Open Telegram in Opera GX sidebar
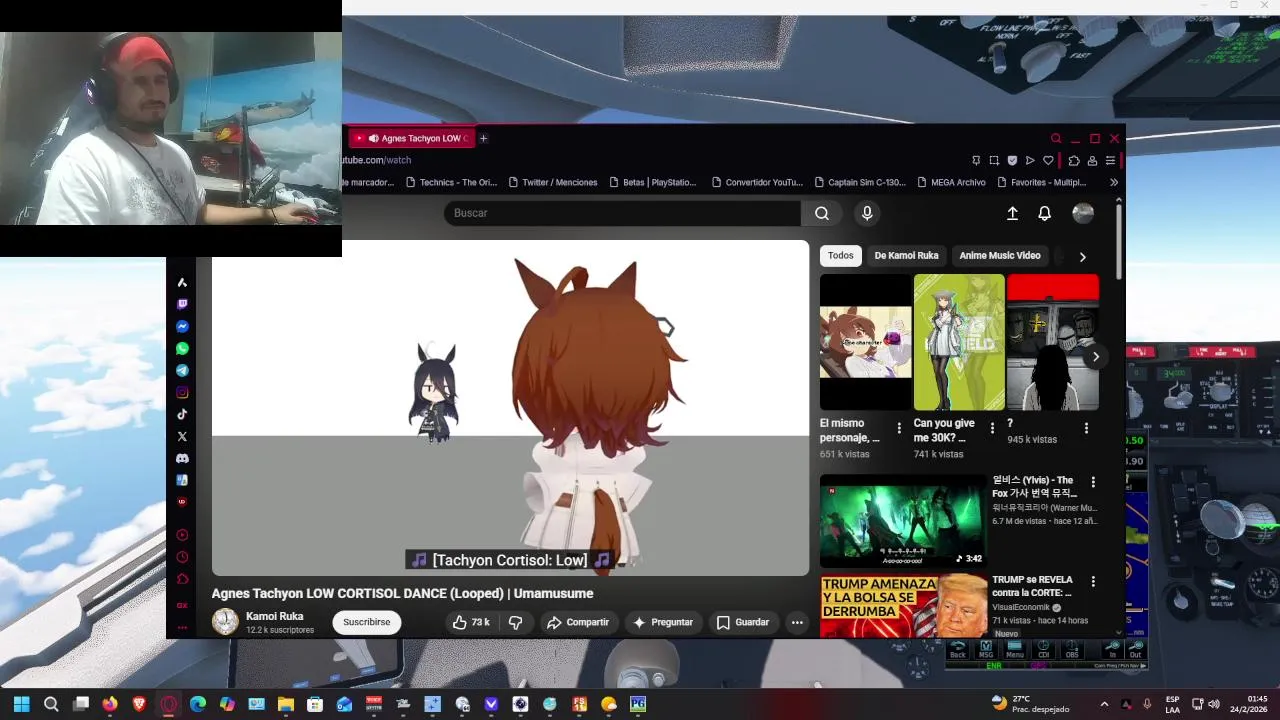Viewport: 1280px width, 720px height. 182,370
